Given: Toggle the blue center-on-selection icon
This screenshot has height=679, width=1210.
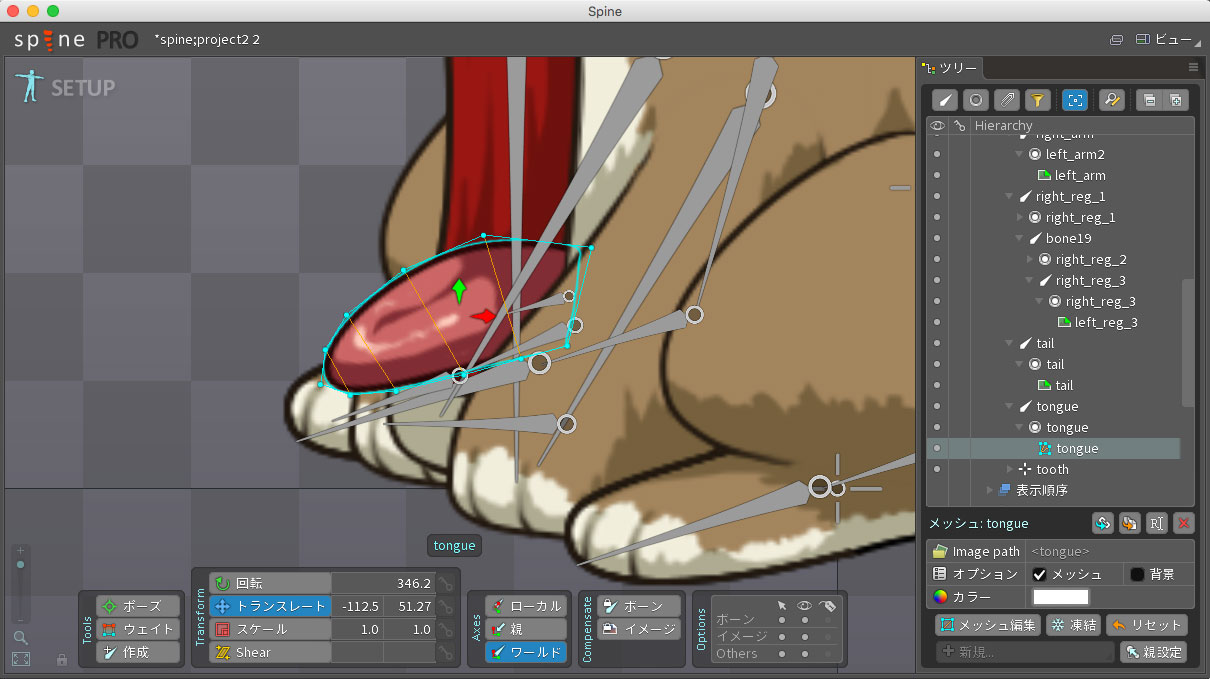Looking at the screenshot, I should 1075,100.
